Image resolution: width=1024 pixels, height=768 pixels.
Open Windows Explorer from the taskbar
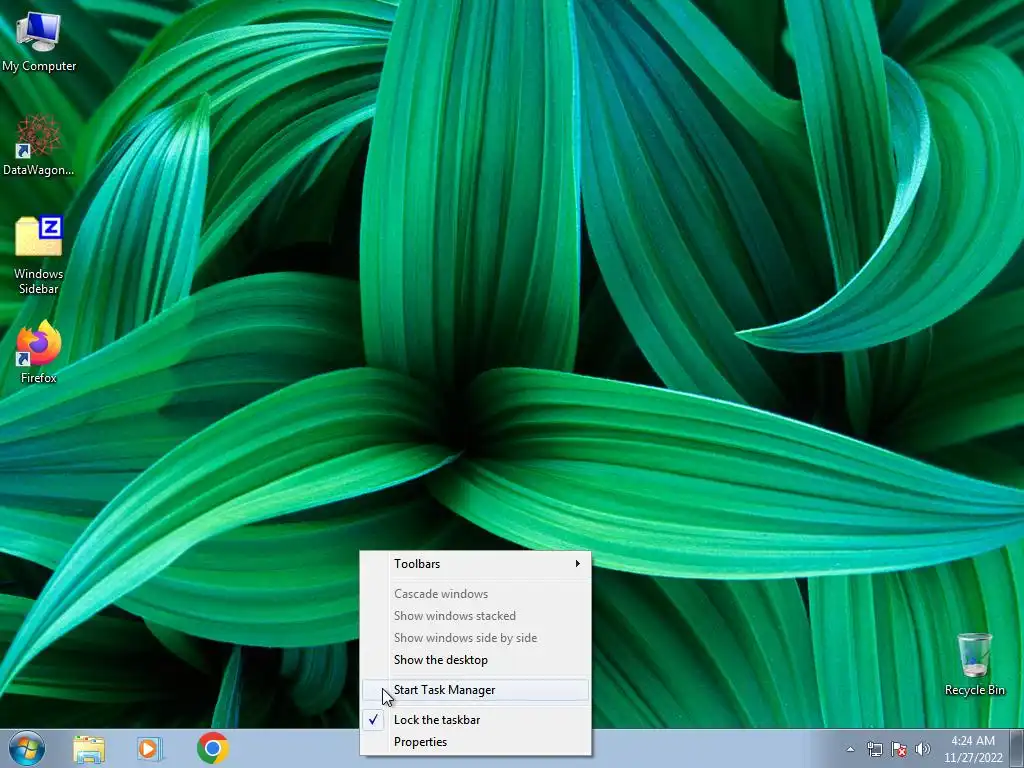click(x=89, y=749)
